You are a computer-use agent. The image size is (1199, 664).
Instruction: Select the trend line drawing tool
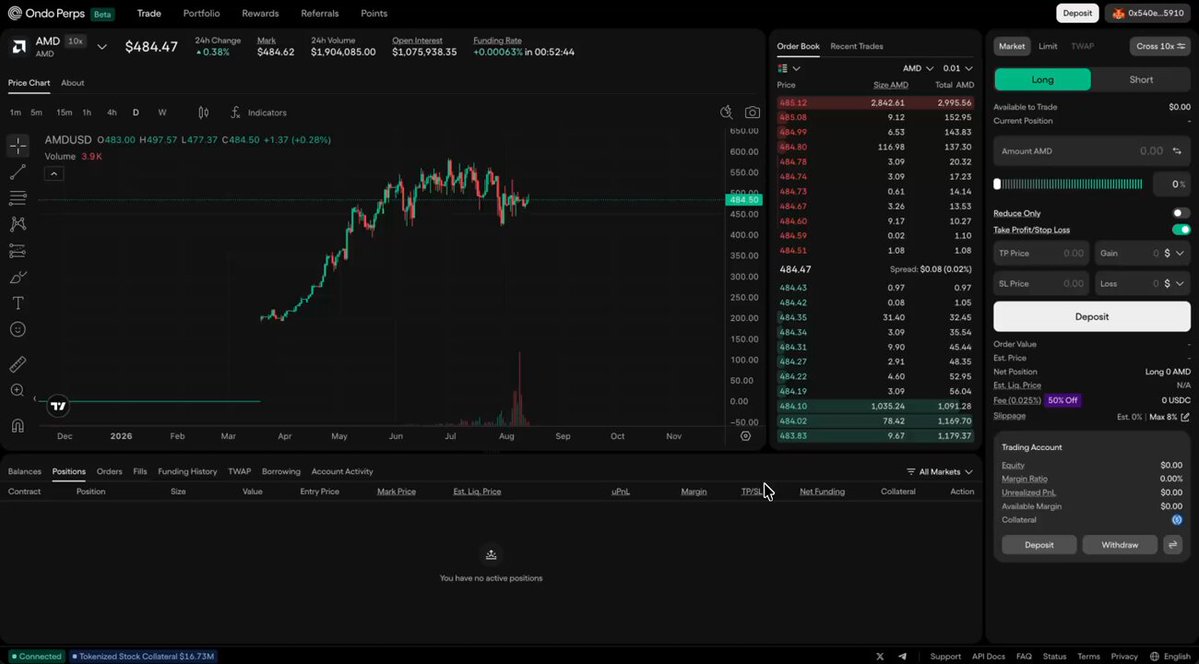pos(18,172)
